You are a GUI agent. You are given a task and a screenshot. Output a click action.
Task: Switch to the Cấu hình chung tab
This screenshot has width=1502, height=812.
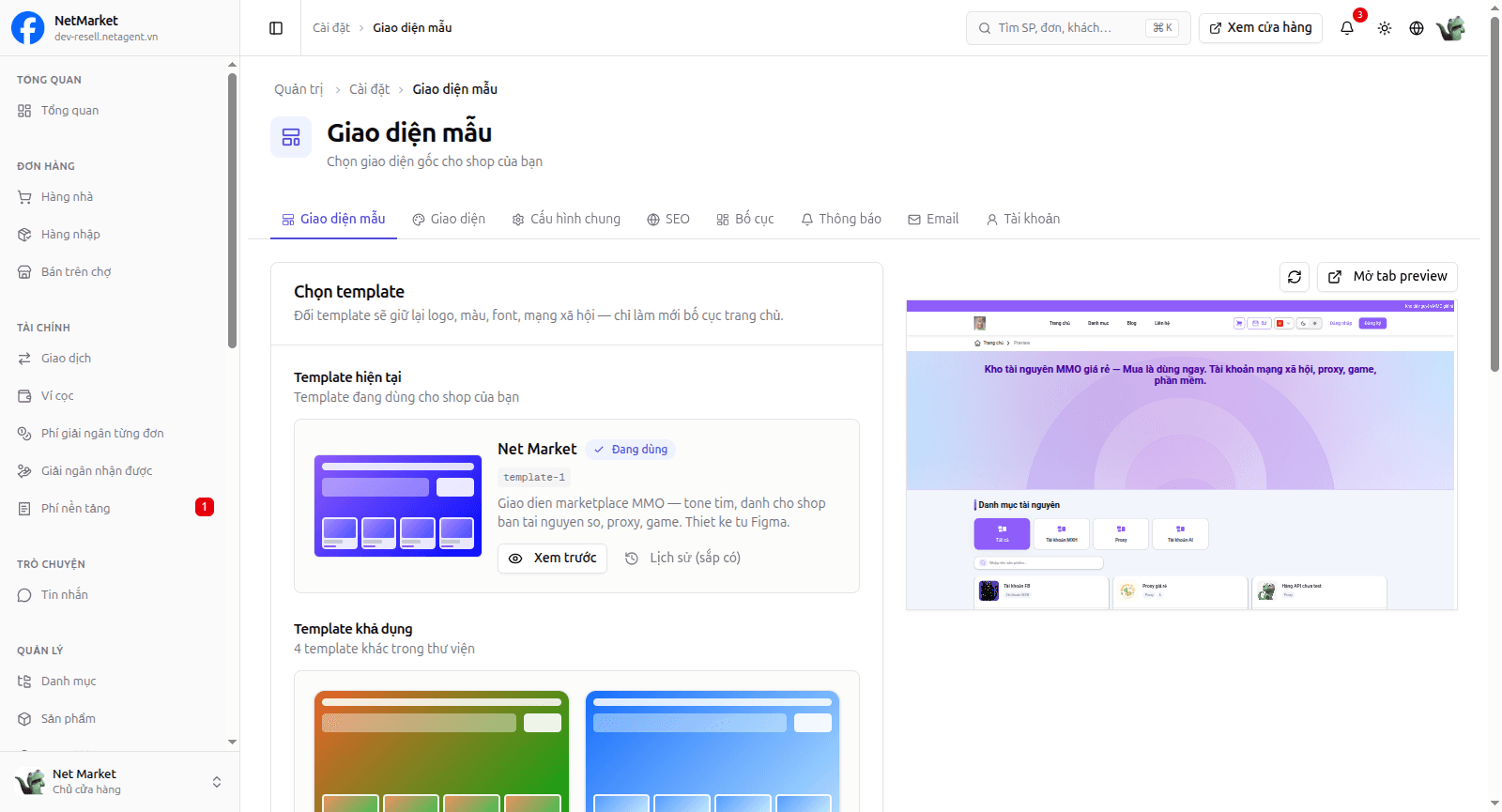566,219
